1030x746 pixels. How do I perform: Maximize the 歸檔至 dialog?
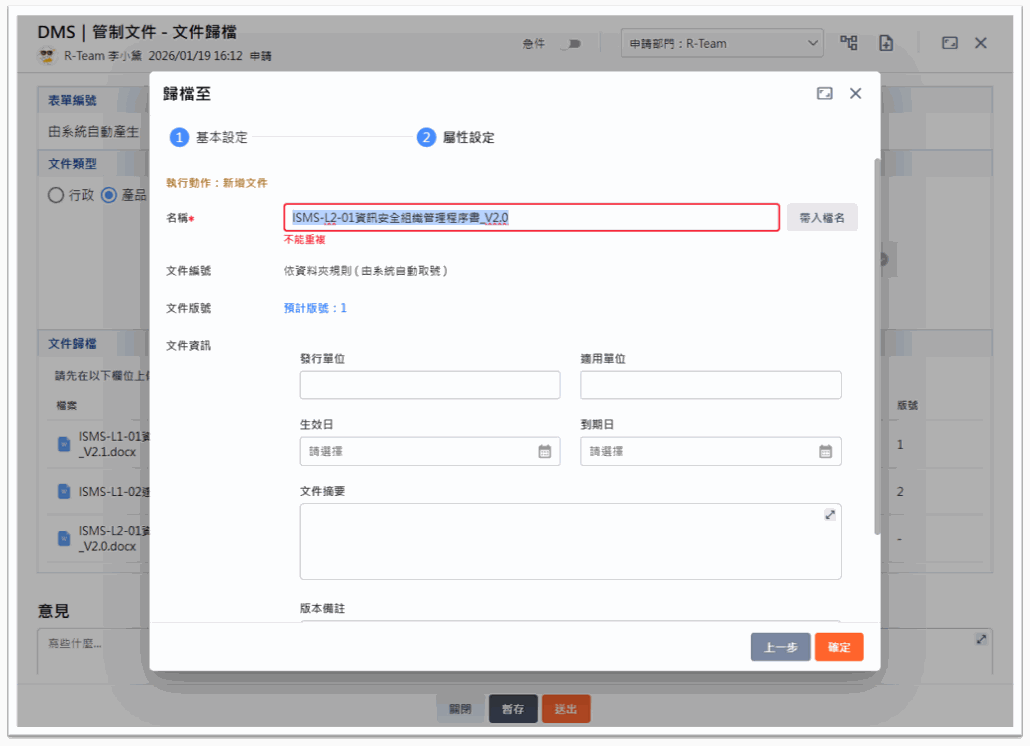pos(824,93)
